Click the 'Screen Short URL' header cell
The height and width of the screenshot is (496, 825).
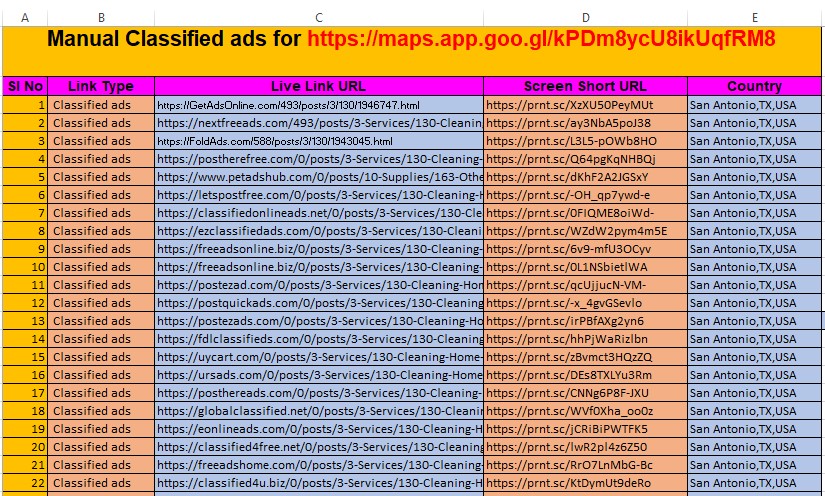585,86
